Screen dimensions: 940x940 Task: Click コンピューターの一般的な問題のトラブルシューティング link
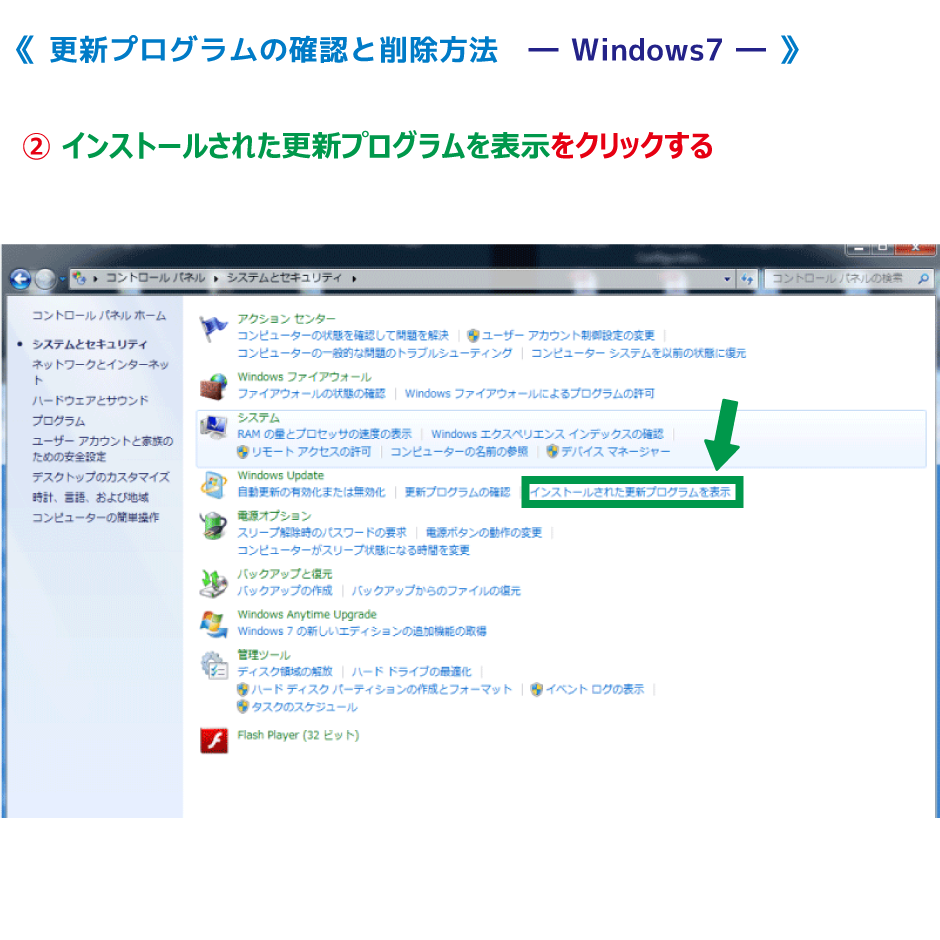point(375,353)
